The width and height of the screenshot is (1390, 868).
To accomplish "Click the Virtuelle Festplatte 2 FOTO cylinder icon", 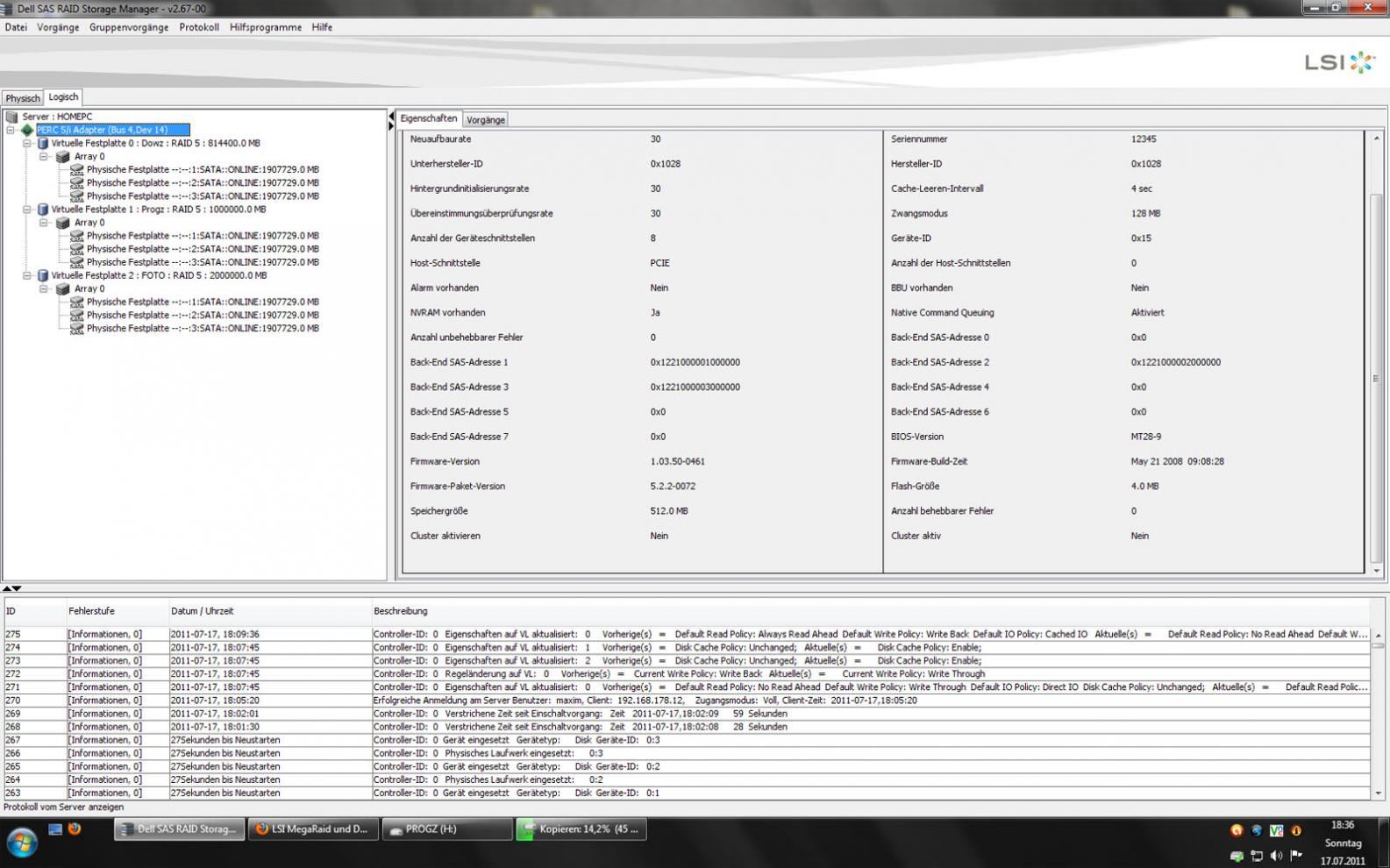I will pos(42,275).
